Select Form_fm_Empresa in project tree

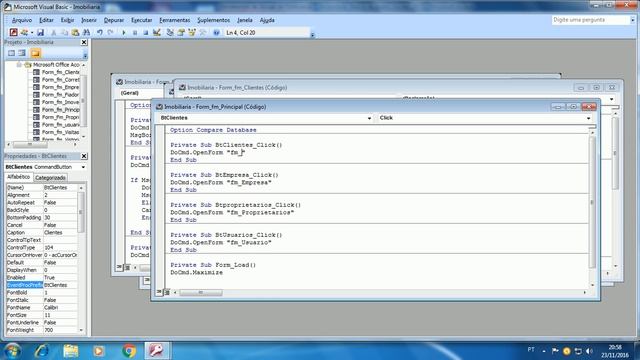[60, 87]
